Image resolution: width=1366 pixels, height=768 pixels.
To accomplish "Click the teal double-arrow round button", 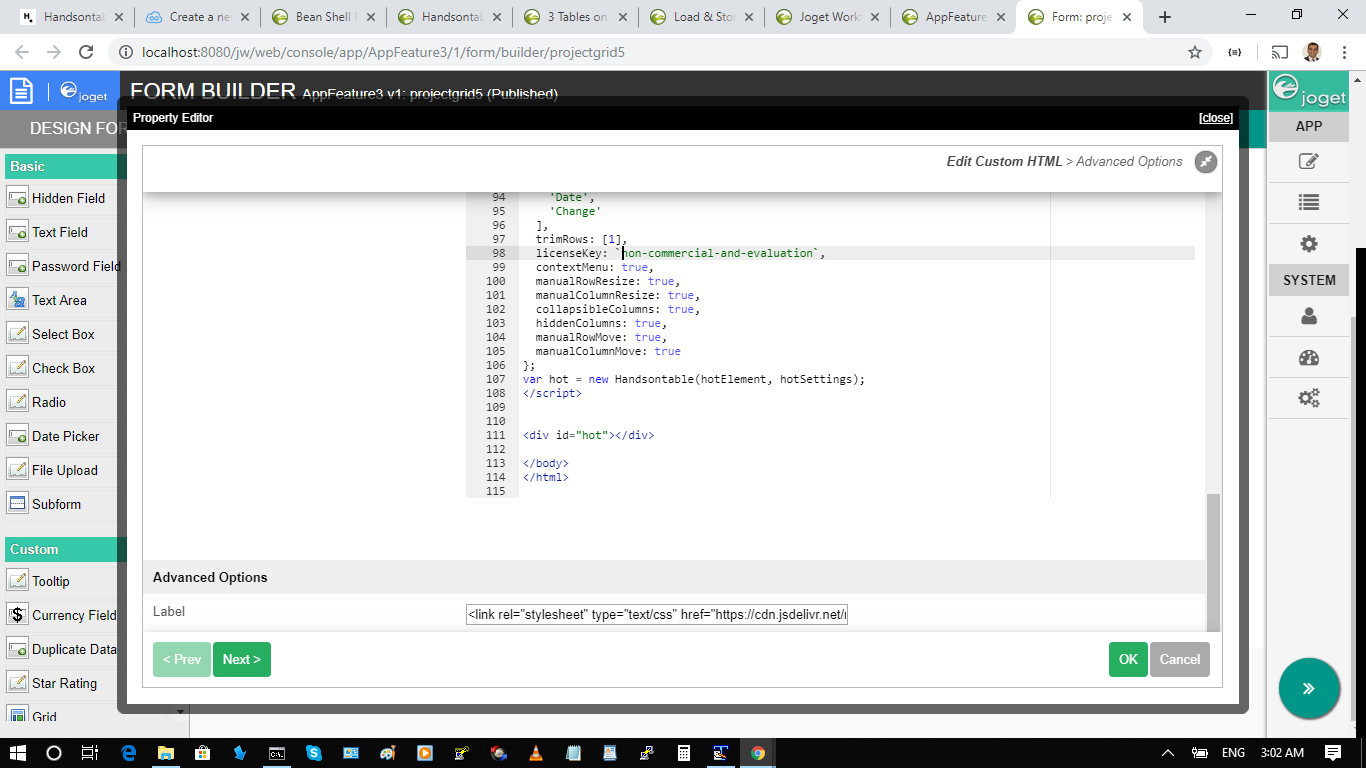I will [1308, 688].
